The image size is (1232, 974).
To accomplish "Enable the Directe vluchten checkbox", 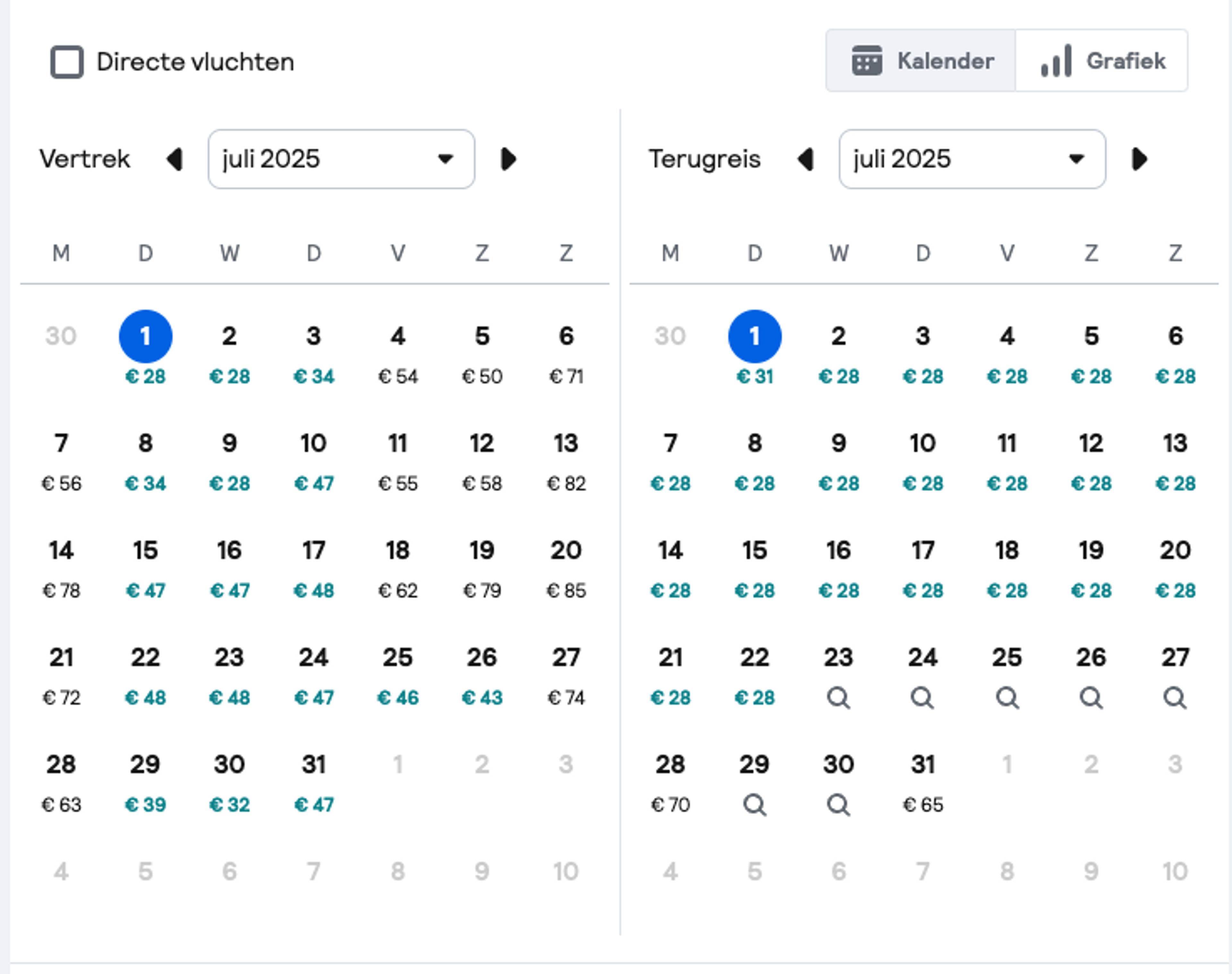I will pyautogui.click(x=67, y=62).
